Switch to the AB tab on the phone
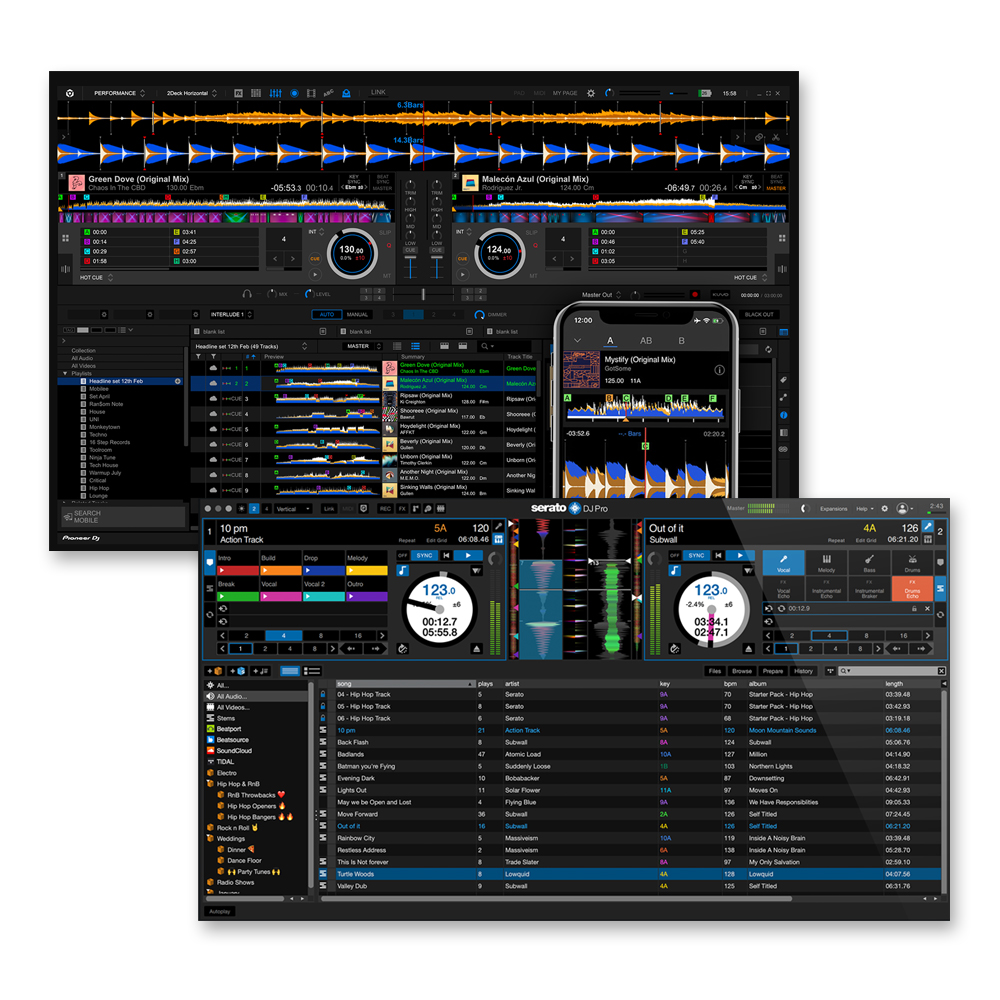The width and height of the screenshot is (1000, 1000). (645, 341)
